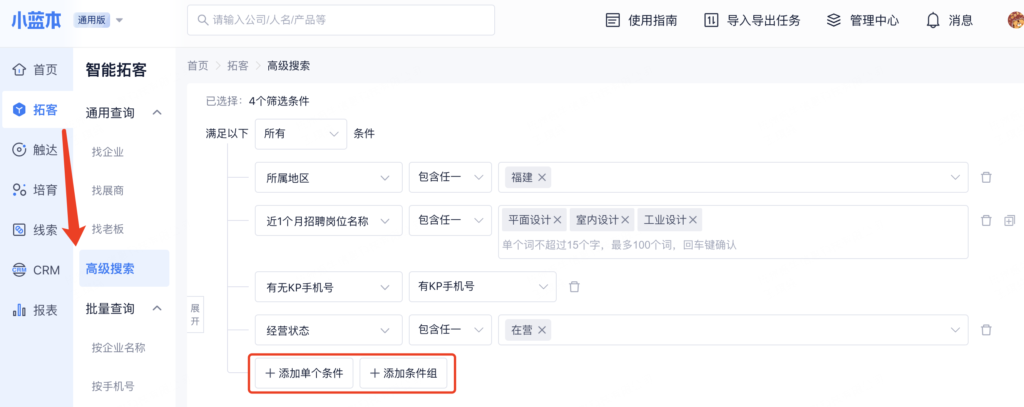Collapse the 通用查询 section
This screenshot has width=1024, height=407.
click(157, 112)
